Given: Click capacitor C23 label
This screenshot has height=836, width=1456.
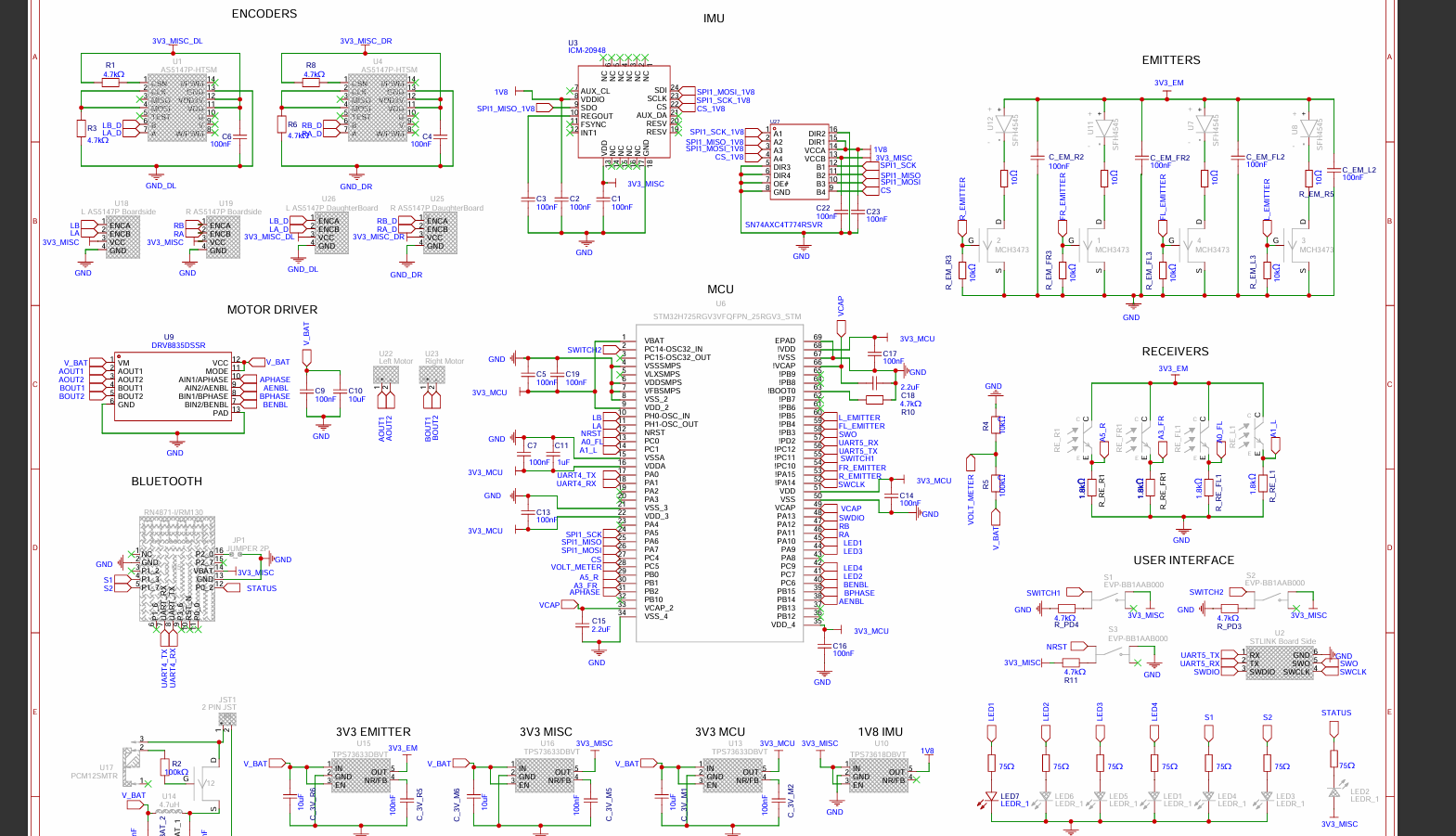Looking at the screenshot, I should point(873,212).
